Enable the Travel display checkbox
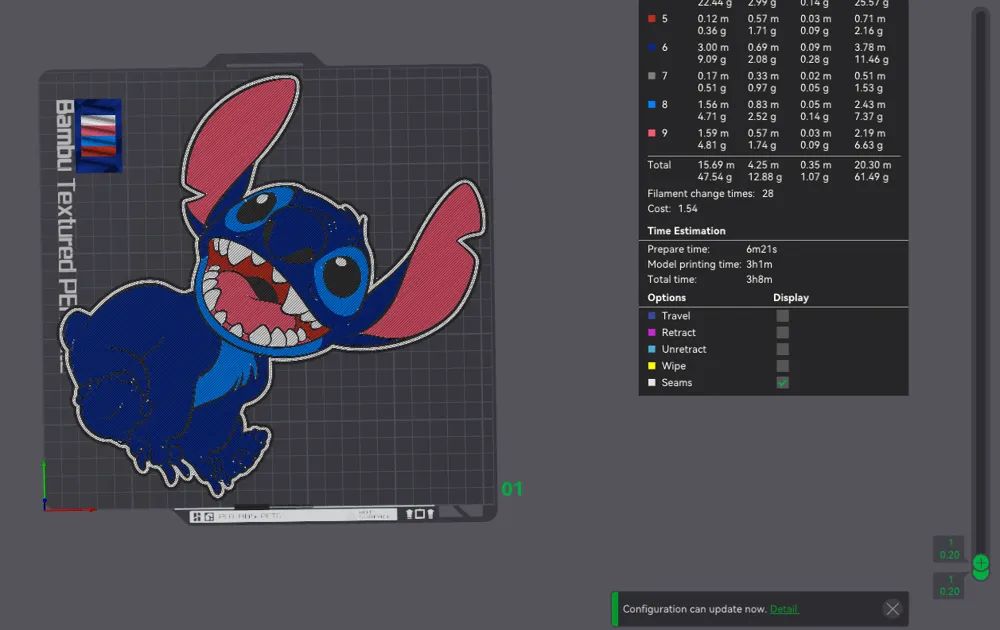This screenshot has width=1000, height=630. coord(782,315)
